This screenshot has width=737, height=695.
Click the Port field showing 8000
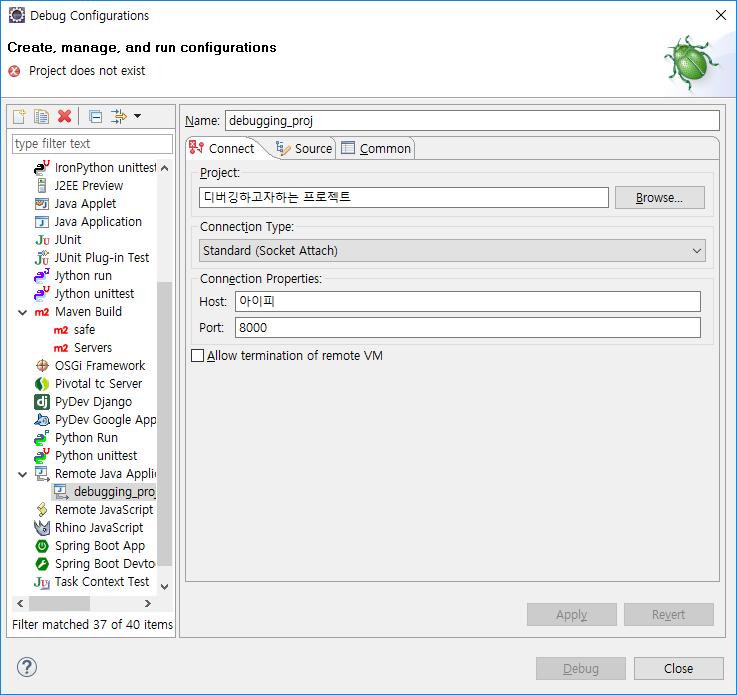coord(468,328)
